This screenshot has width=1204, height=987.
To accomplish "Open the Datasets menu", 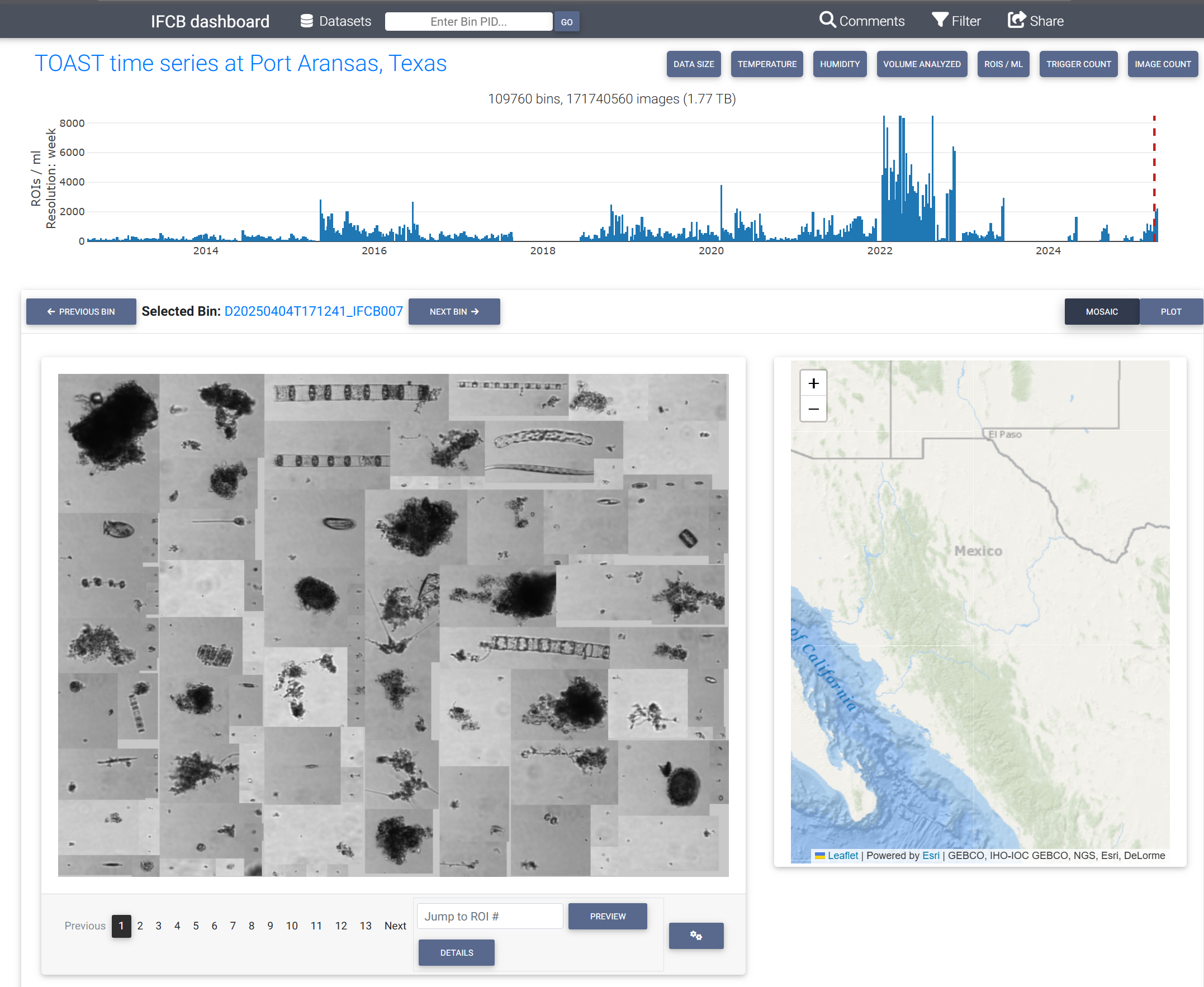I will click(335, 21).
